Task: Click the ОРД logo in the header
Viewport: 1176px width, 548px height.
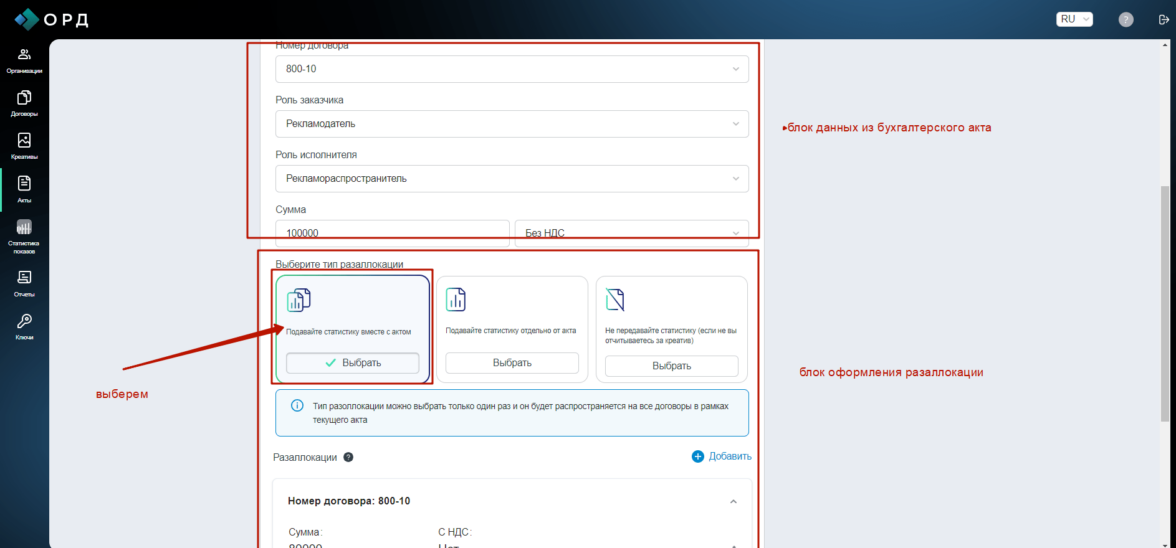Action: pos(52,19)
